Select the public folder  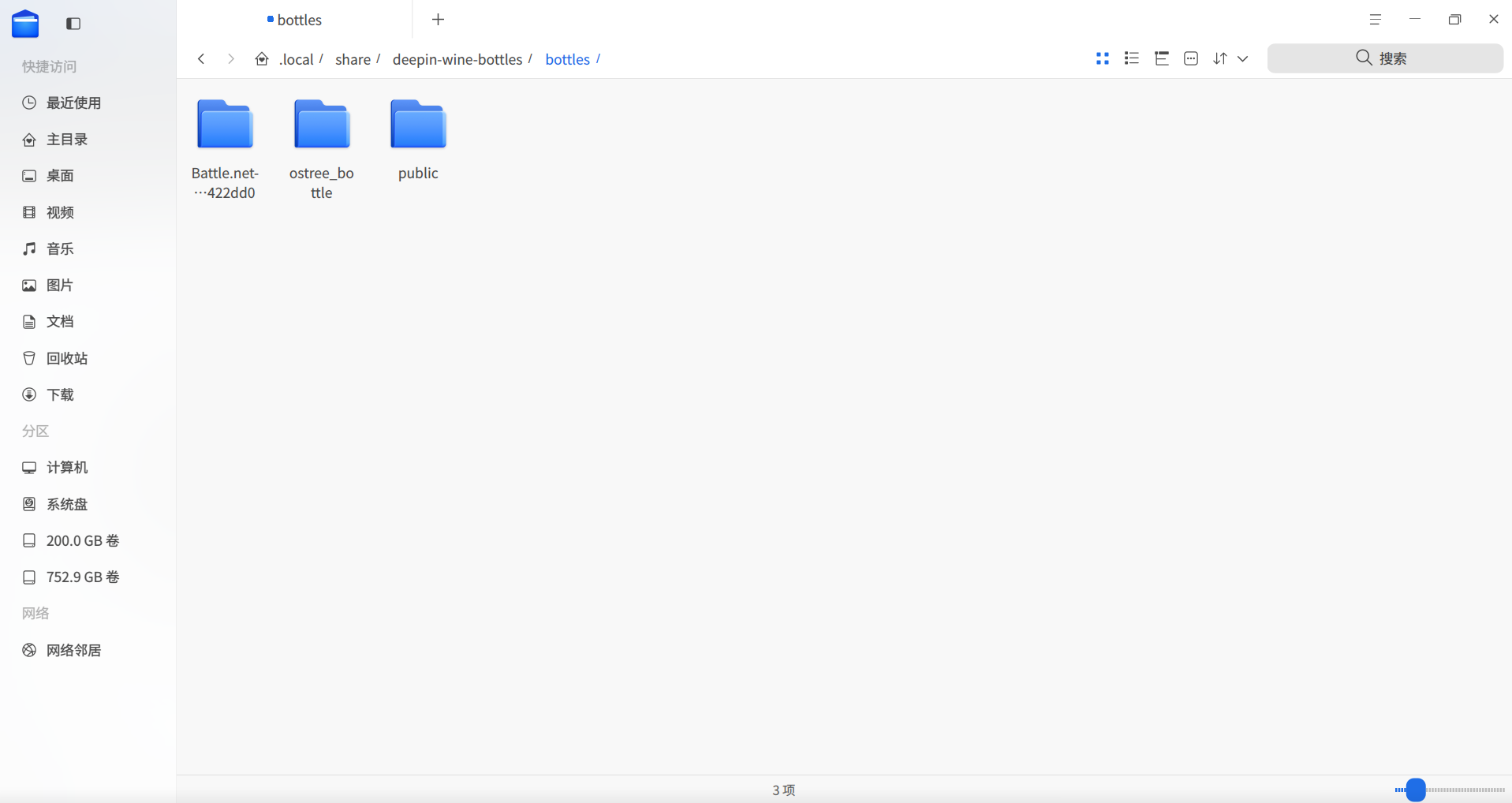coord(418,140)
